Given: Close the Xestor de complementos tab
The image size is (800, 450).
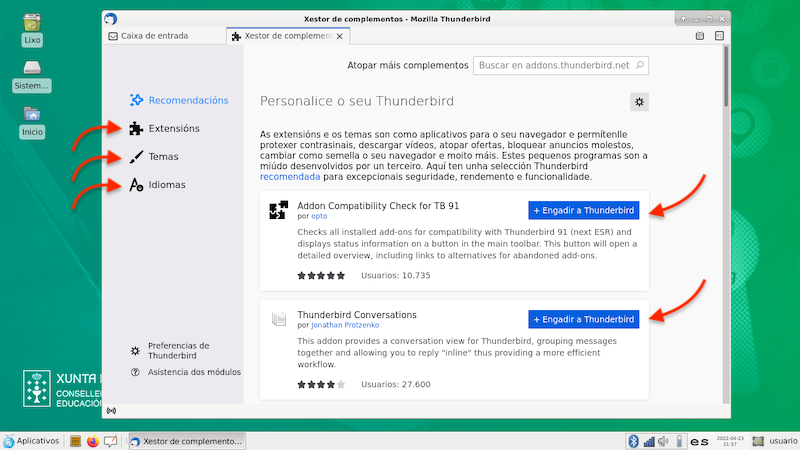Looking at the screenshot, I should click(x=340, y=36).
